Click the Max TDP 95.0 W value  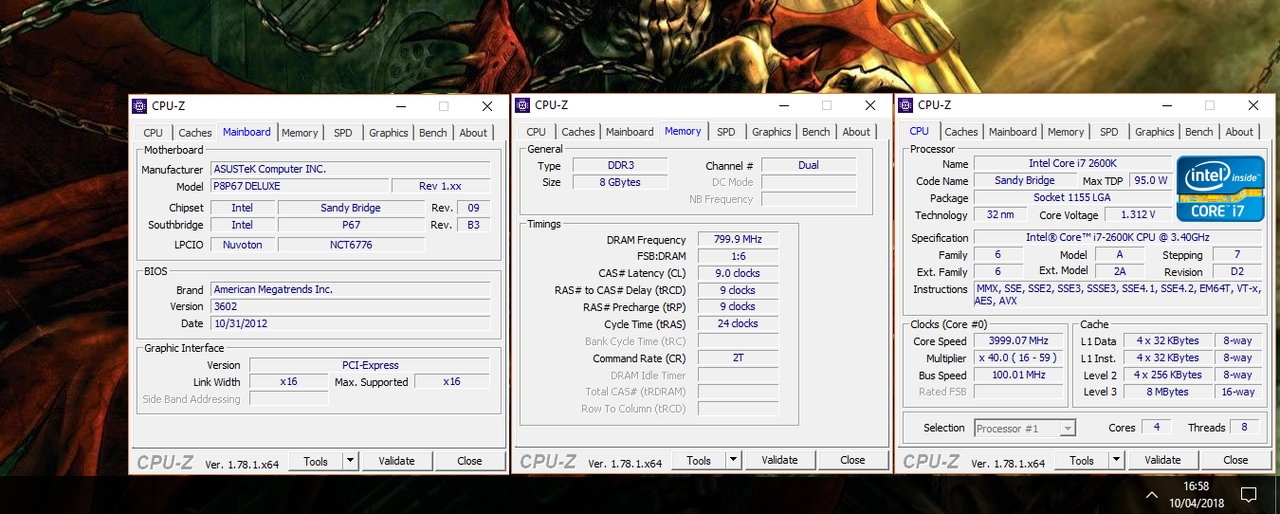click(x=1150, y=181)
